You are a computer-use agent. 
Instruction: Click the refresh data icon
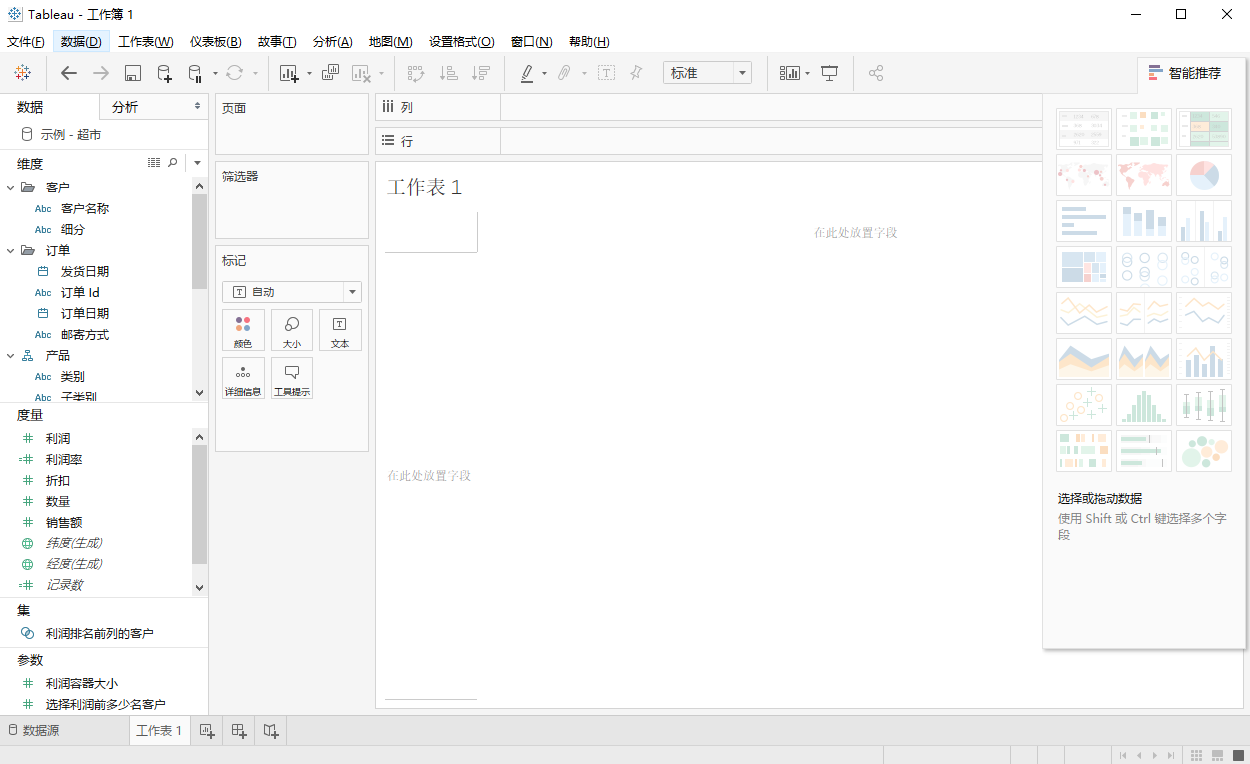coord(234,73)
